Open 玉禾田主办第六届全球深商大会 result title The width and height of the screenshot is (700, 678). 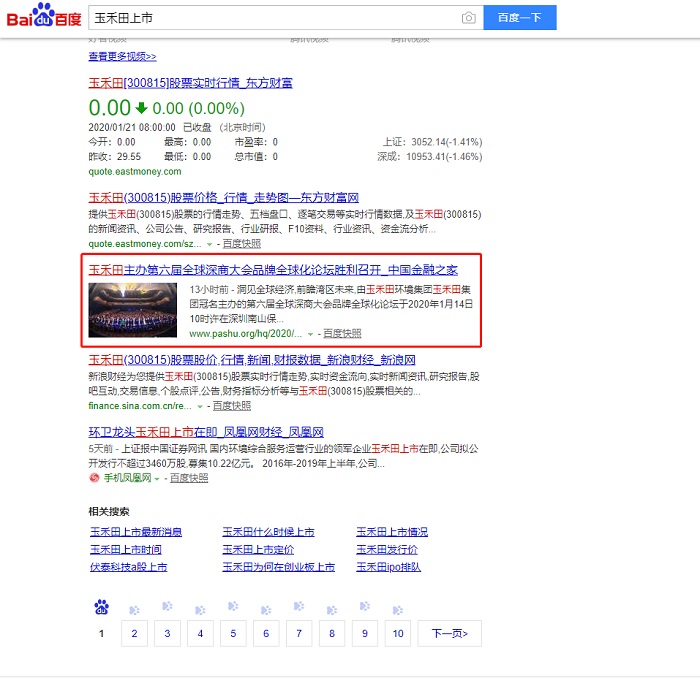coord(273,270)
